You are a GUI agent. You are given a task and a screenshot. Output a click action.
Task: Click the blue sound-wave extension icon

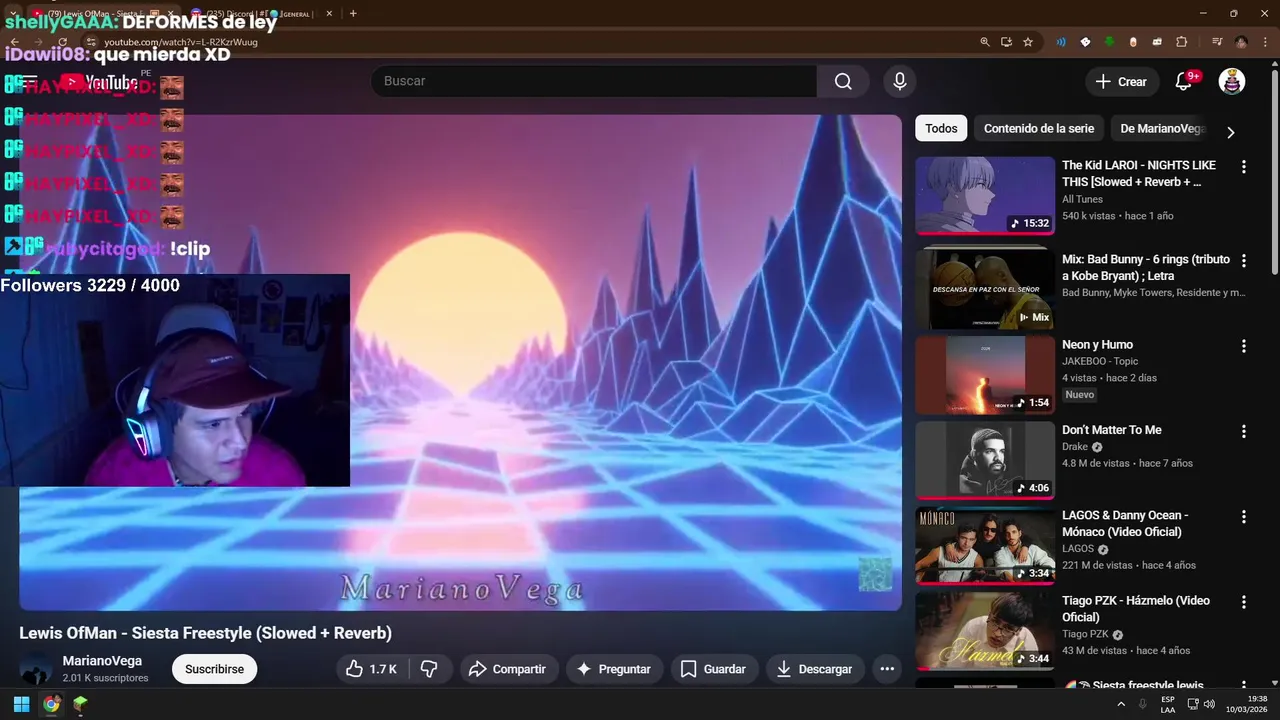[x=1061, y=42]
